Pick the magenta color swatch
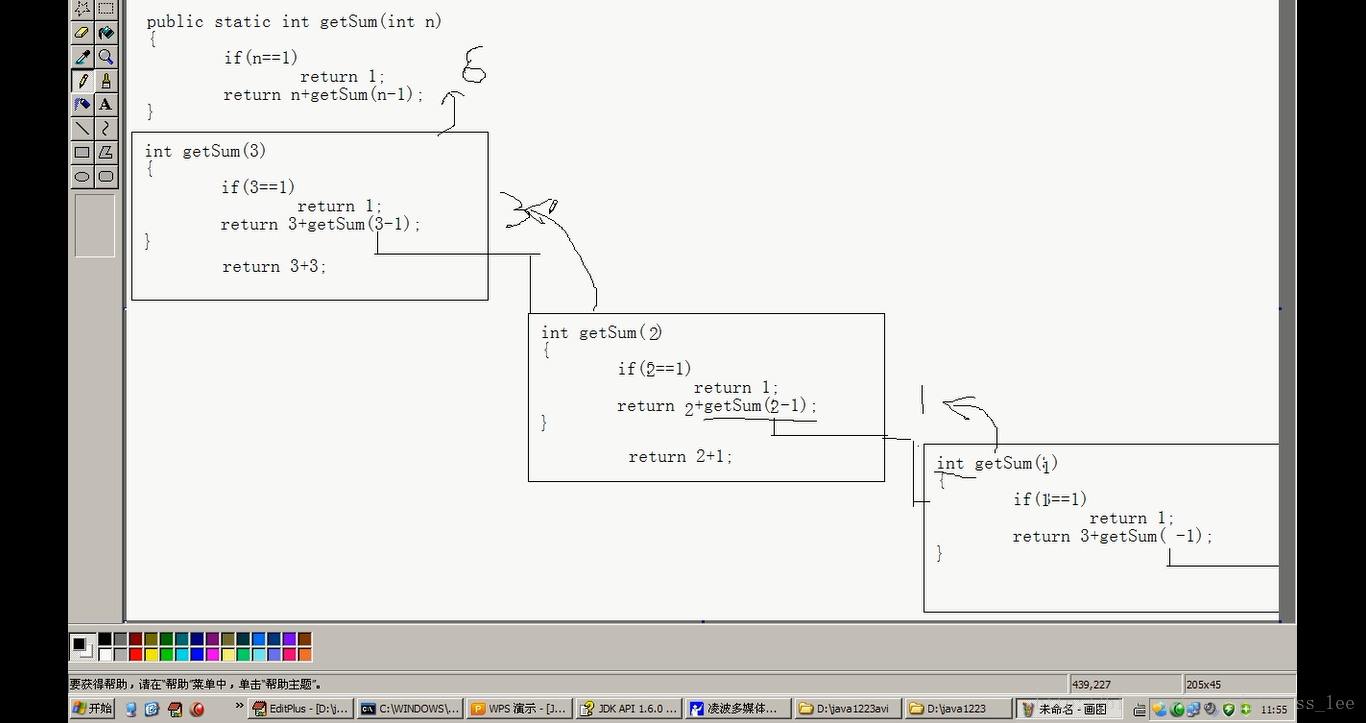 point(213,654)
